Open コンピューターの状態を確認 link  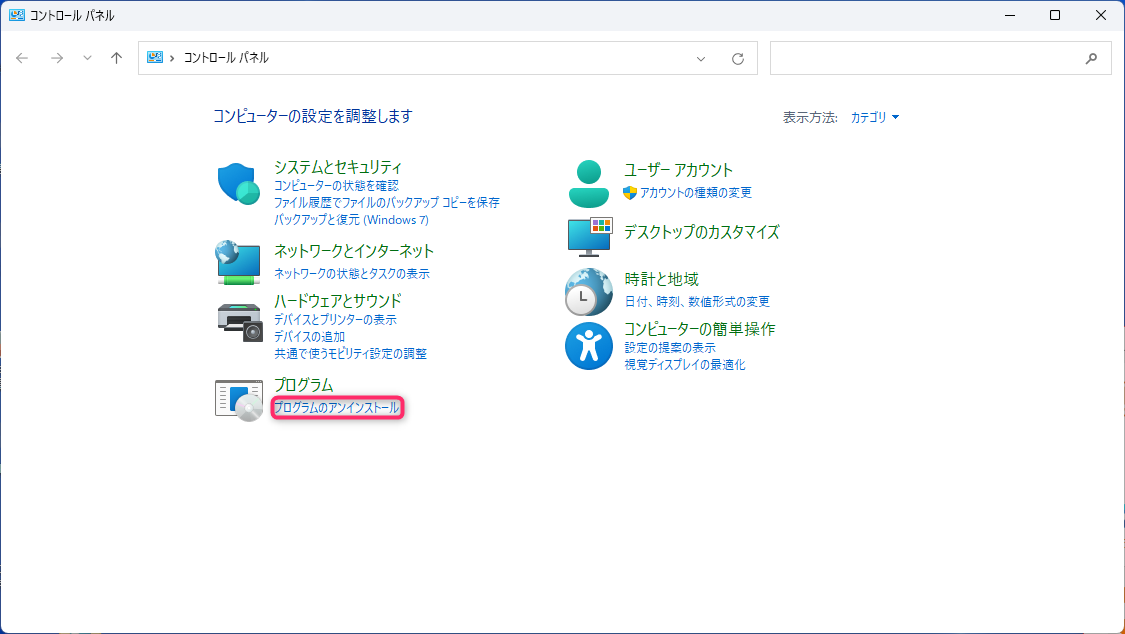(336, 186)
